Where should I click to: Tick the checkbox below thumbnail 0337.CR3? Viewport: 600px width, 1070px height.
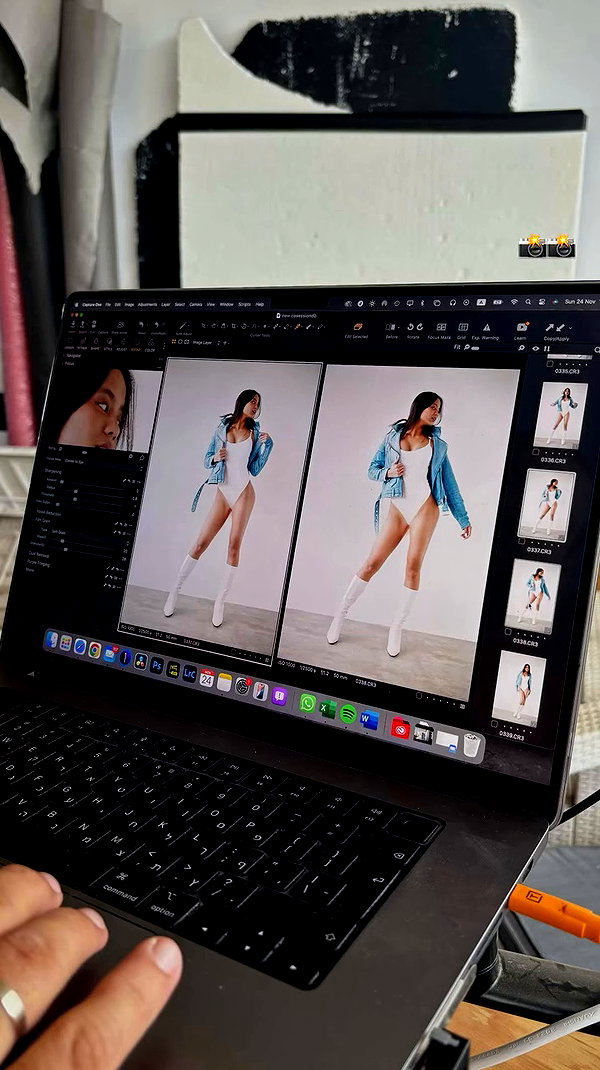pos(522,541)
